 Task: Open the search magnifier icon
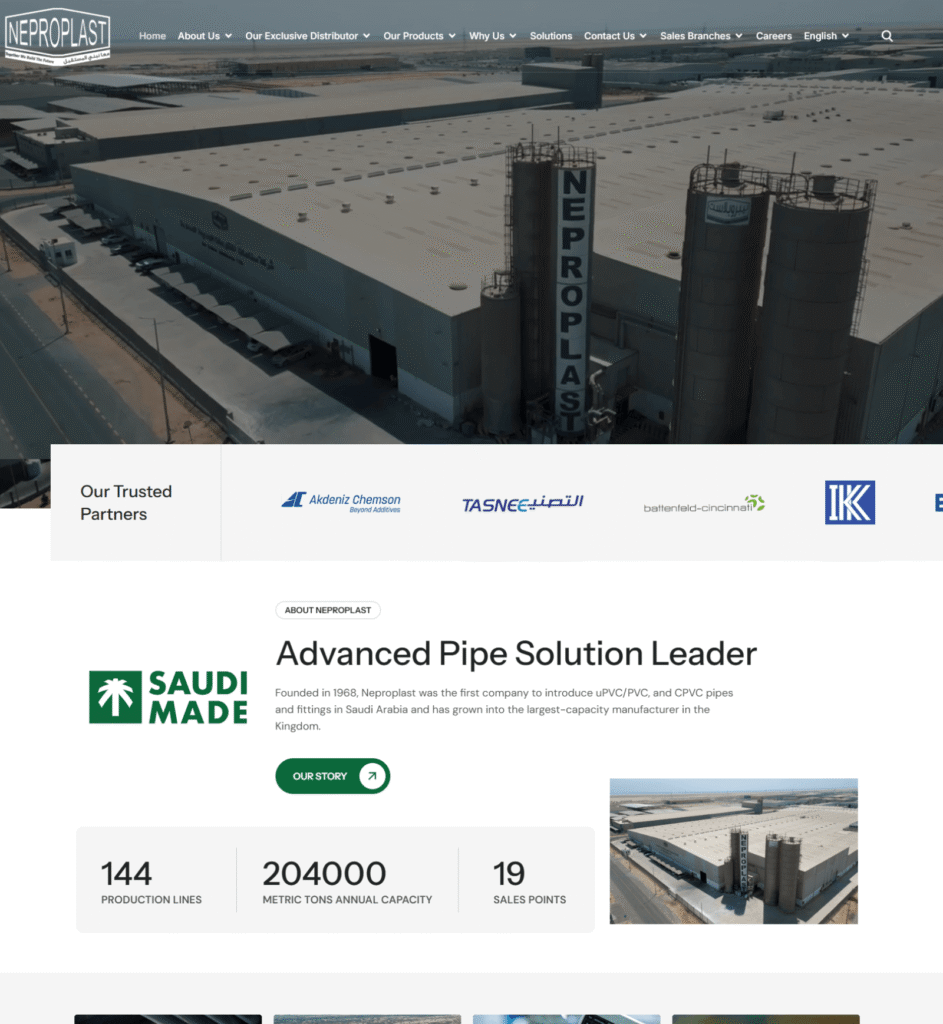coord(887,36)
